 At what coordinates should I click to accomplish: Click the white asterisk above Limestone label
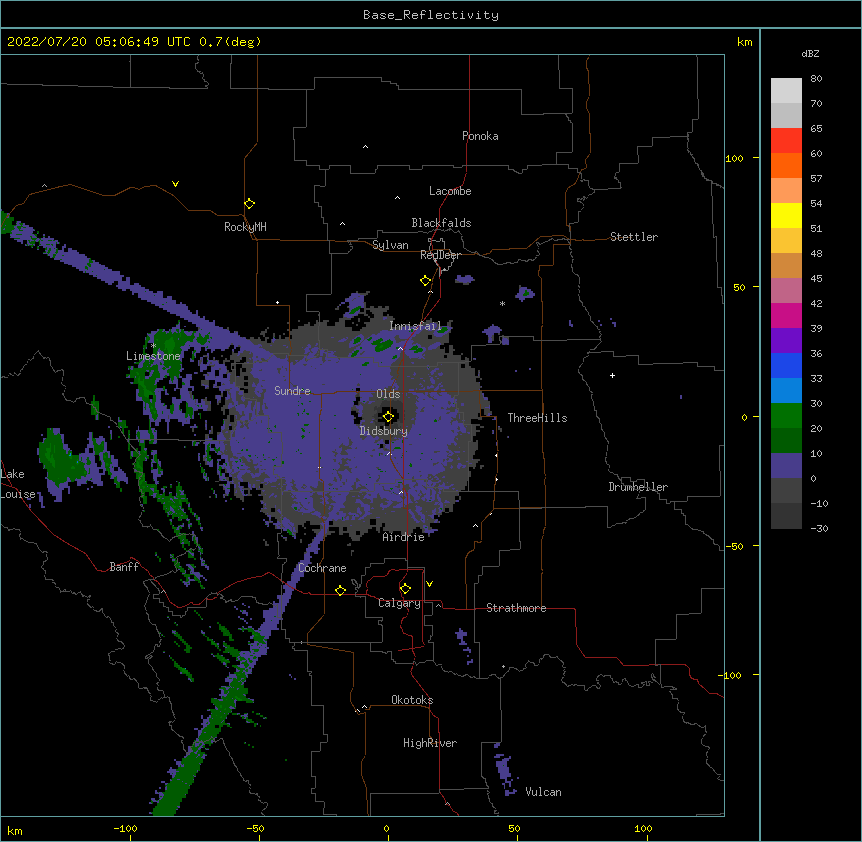[x=153, y=346]
